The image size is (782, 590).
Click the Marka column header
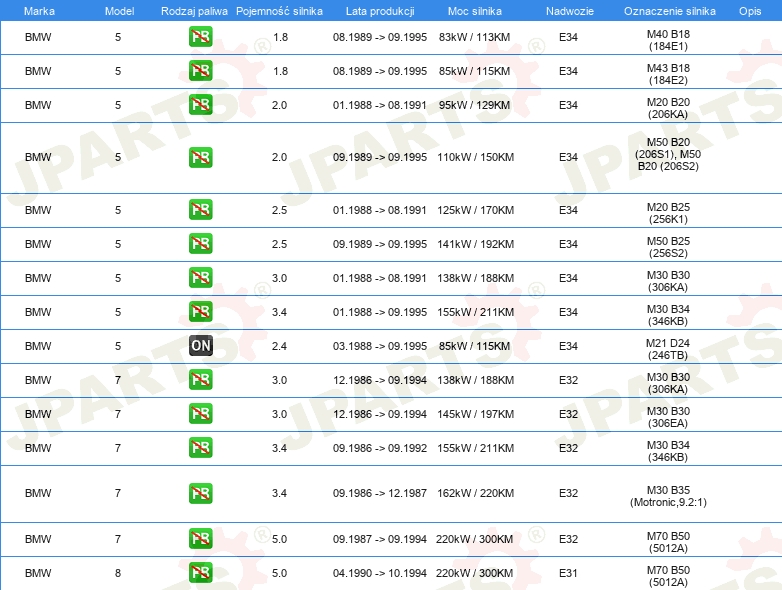(x=39, y=11)
